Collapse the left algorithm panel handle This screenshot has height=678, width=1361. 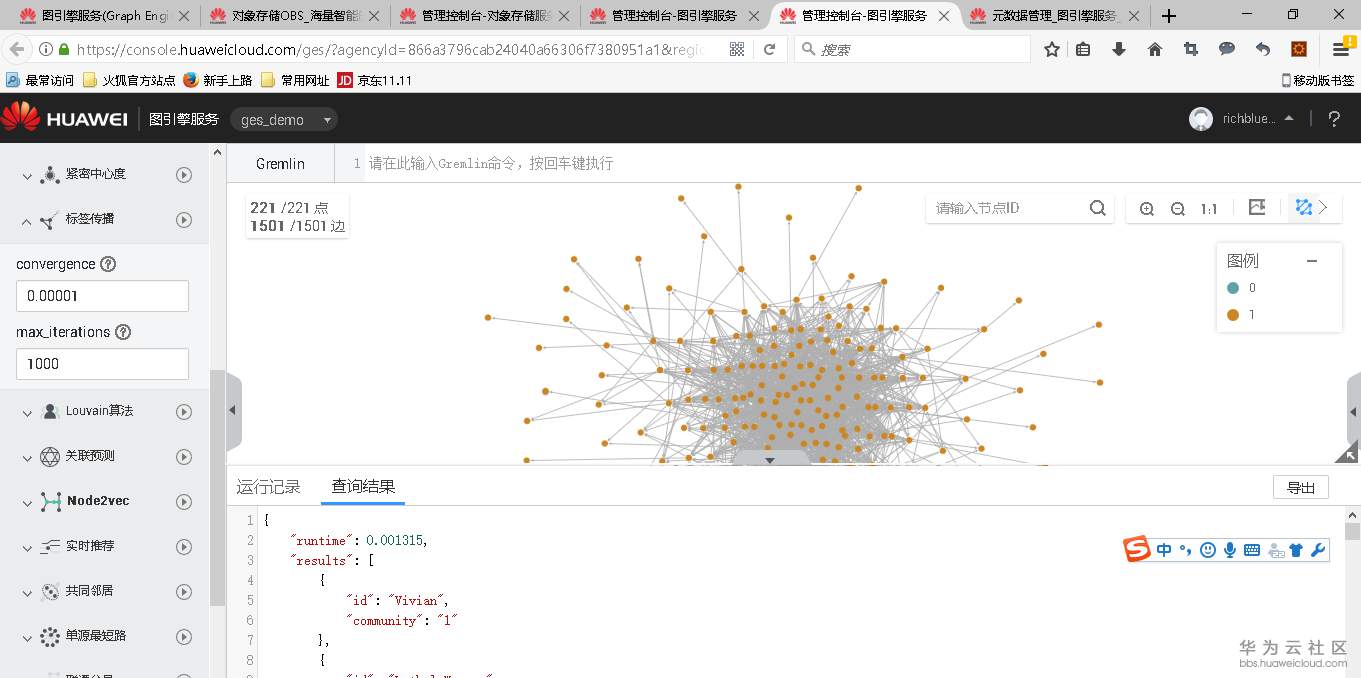click(x=233, y=410)
